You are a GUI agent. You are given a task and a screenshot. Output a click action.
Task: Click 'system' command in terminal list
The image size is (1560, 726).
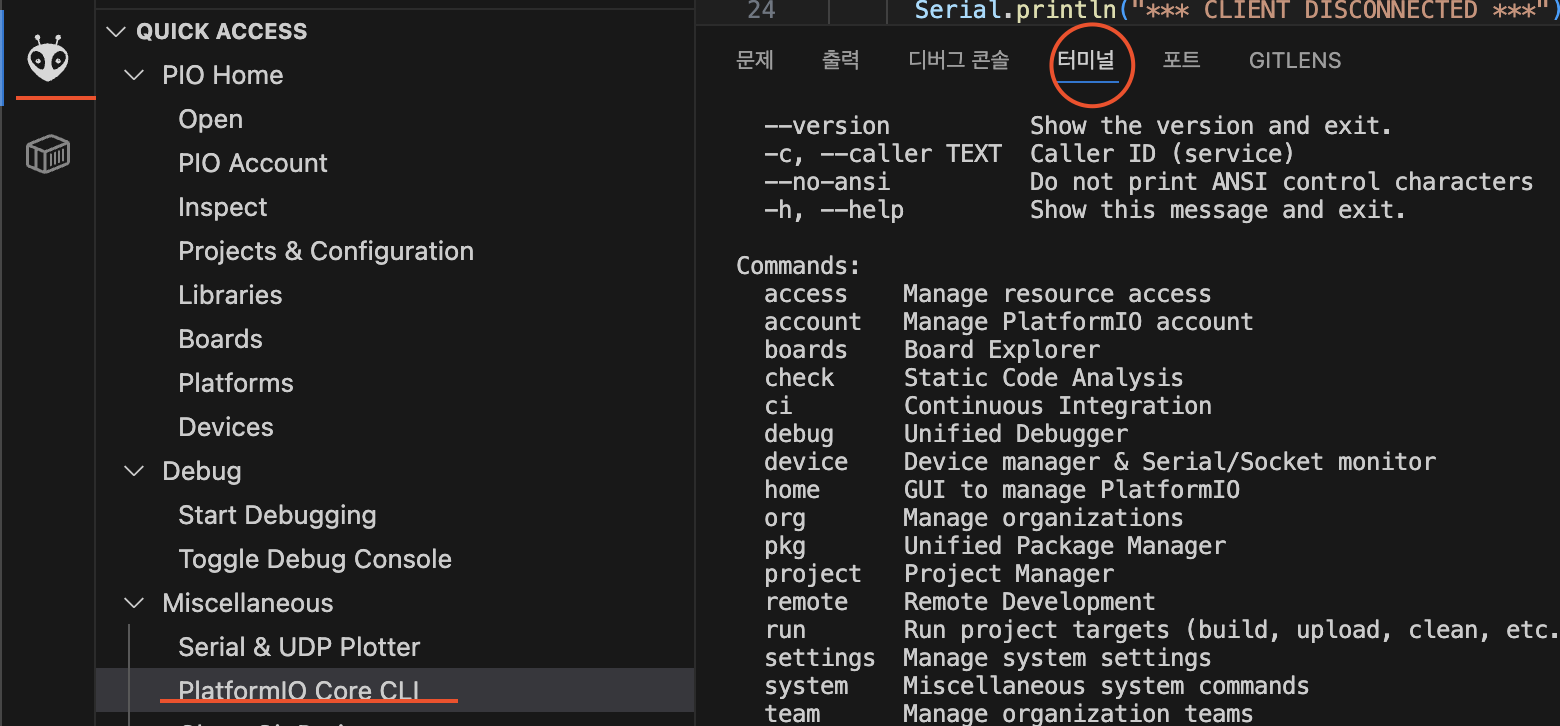(806, 686)
